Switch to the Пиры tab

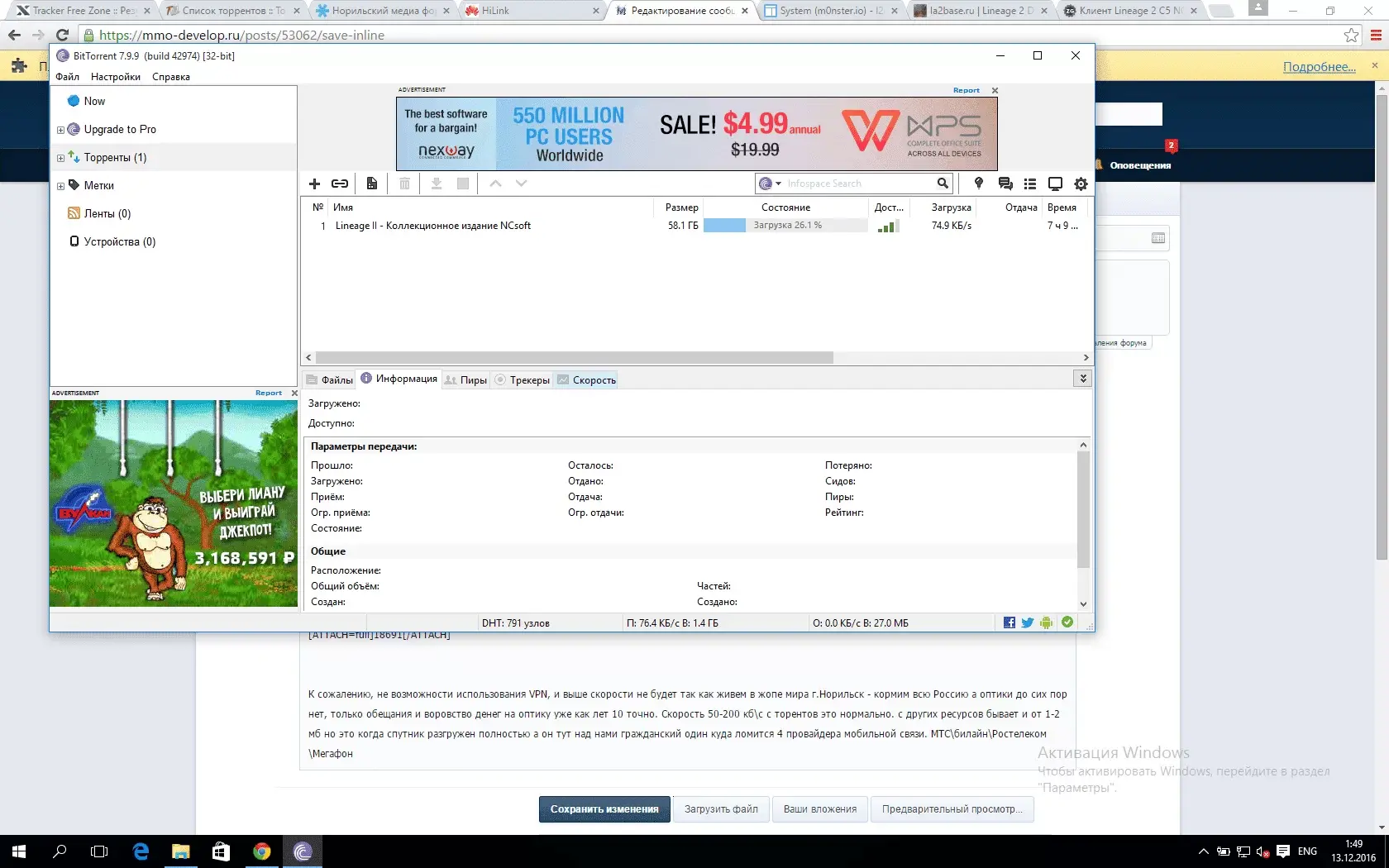pyautogui.click(x=465, y=379)
